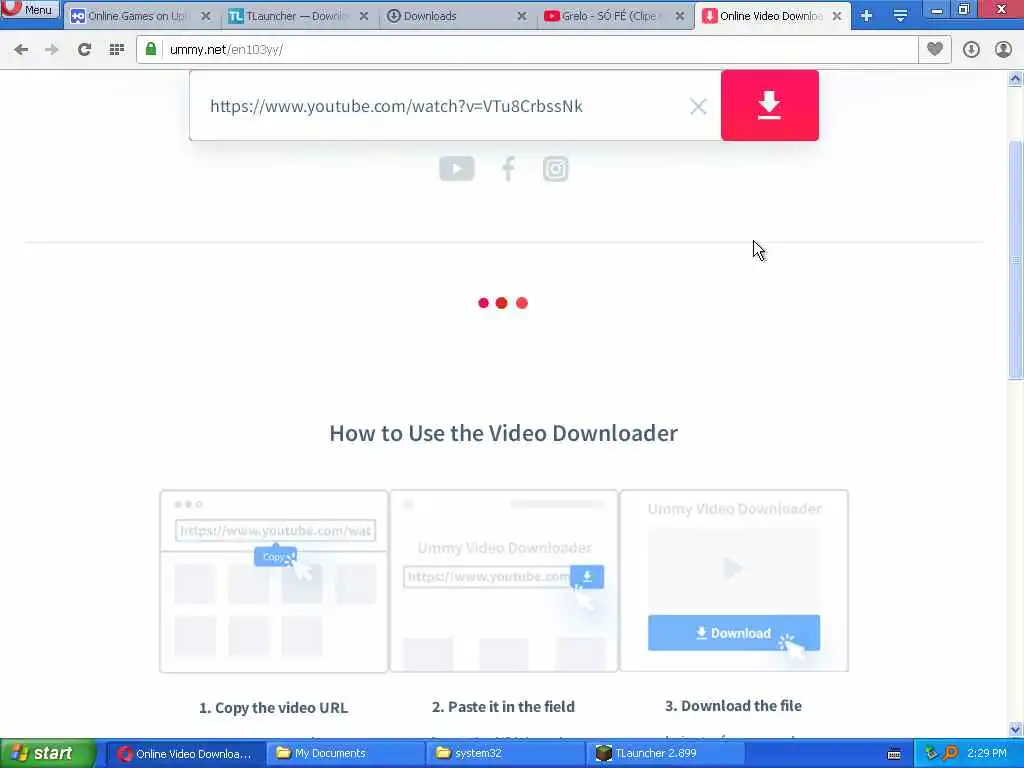Open the Windows start button

(47, 753)
